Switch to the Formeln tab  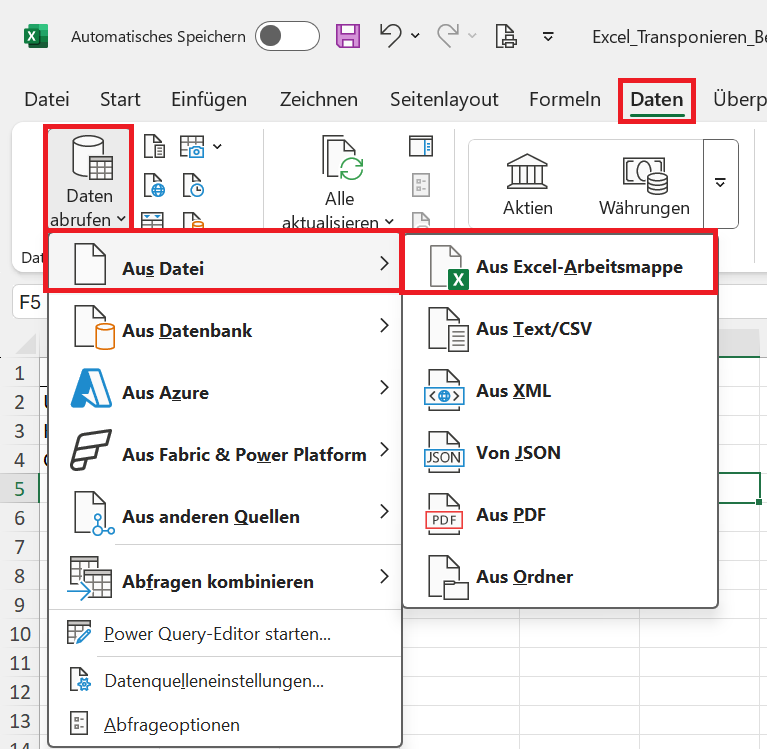tap(564, 99)
